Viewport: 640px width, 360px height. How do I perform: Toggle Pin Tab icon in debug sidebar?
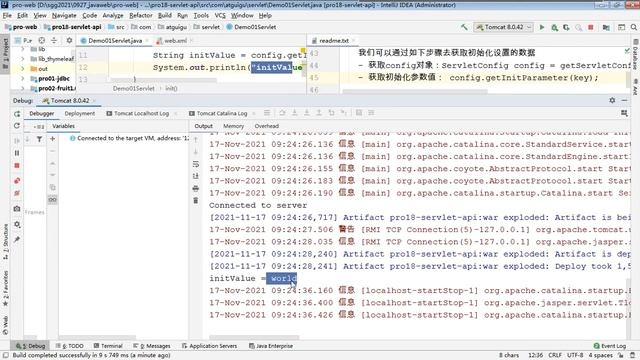pyautogui.click(x=17, y=240)
